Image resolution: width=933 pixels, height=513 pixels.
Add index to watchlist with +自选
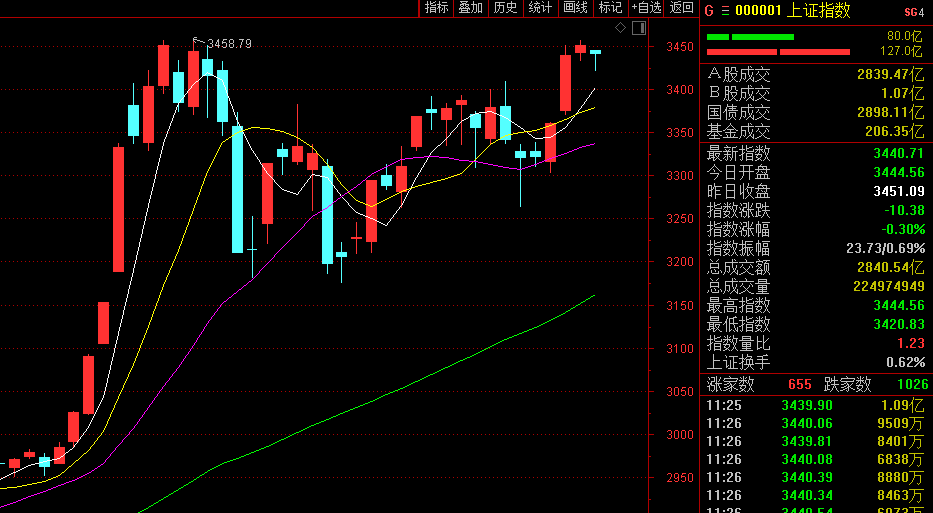click(647, 8)
